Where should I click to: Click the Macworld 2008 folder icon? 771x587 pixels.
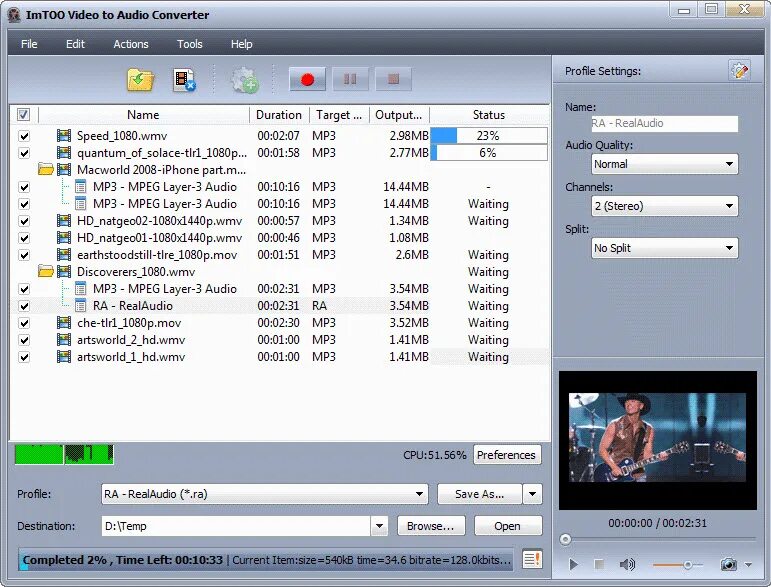[46, 170]
